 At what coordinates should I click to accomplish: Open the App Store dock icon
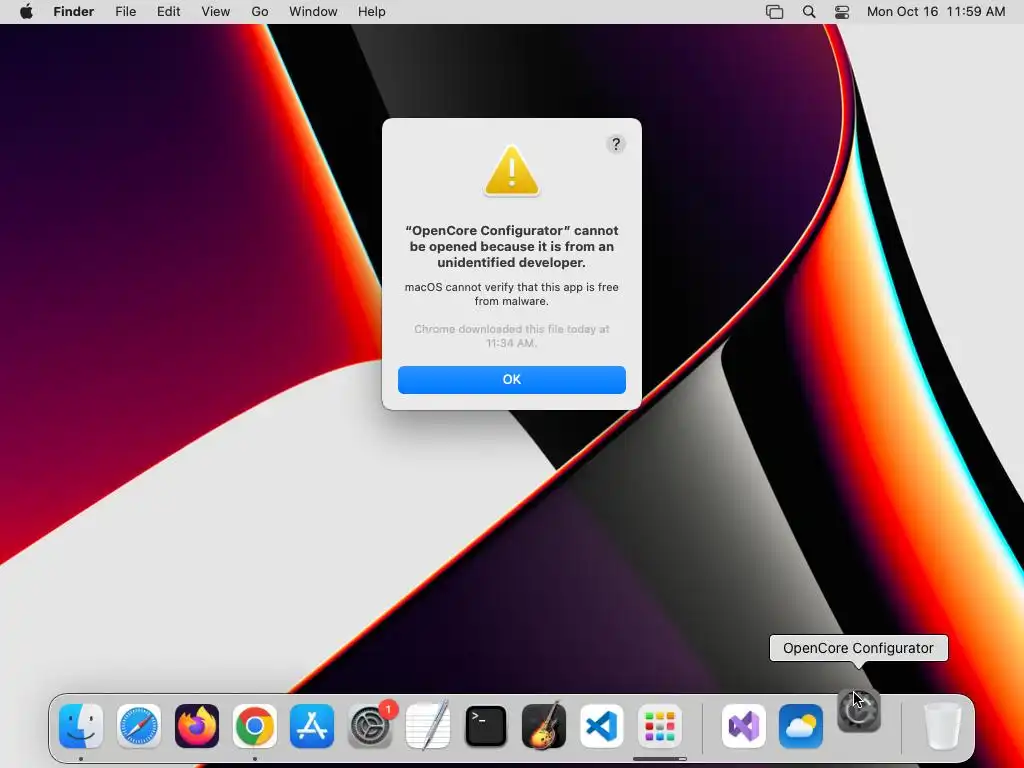click(312, 726)
